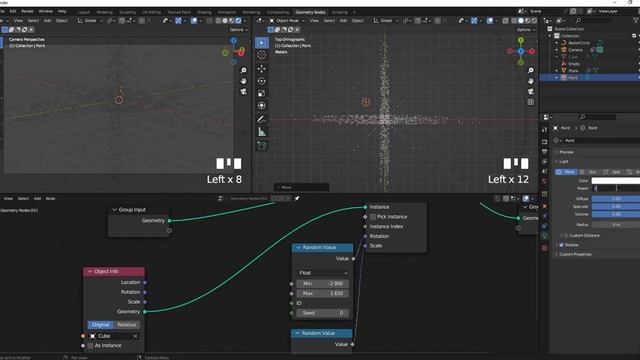Open the Render properties tab icon

(544, 142)
